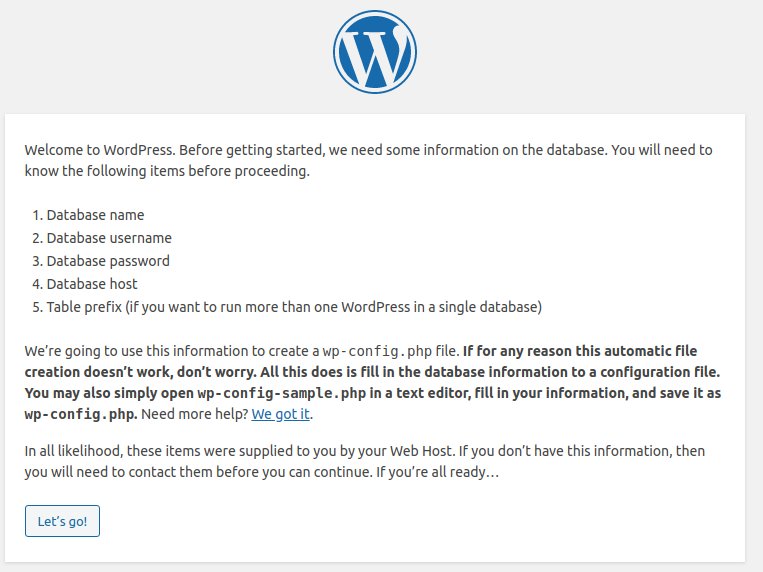
Task: Click the white W letter inside the logo
Action: [375, 54]
